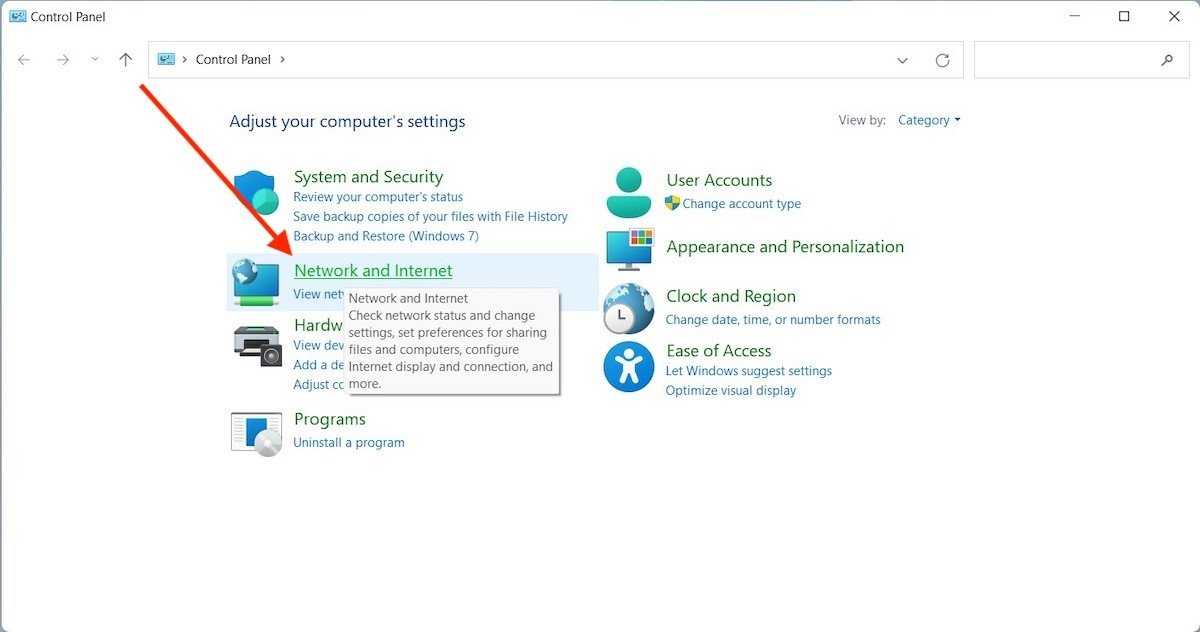Open the Network and Internet category
The width and height of the screenshot is (1200, 632).
[x=373, y=271]
